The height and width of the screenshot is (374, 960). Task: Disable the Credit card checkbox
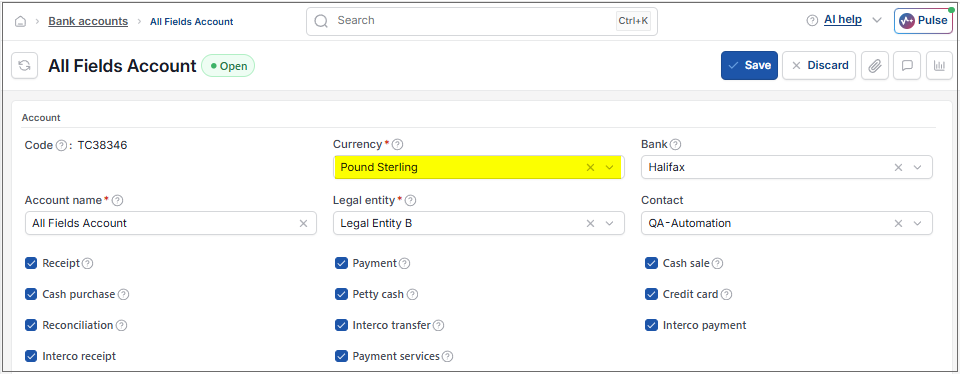(x=651, y=294)
